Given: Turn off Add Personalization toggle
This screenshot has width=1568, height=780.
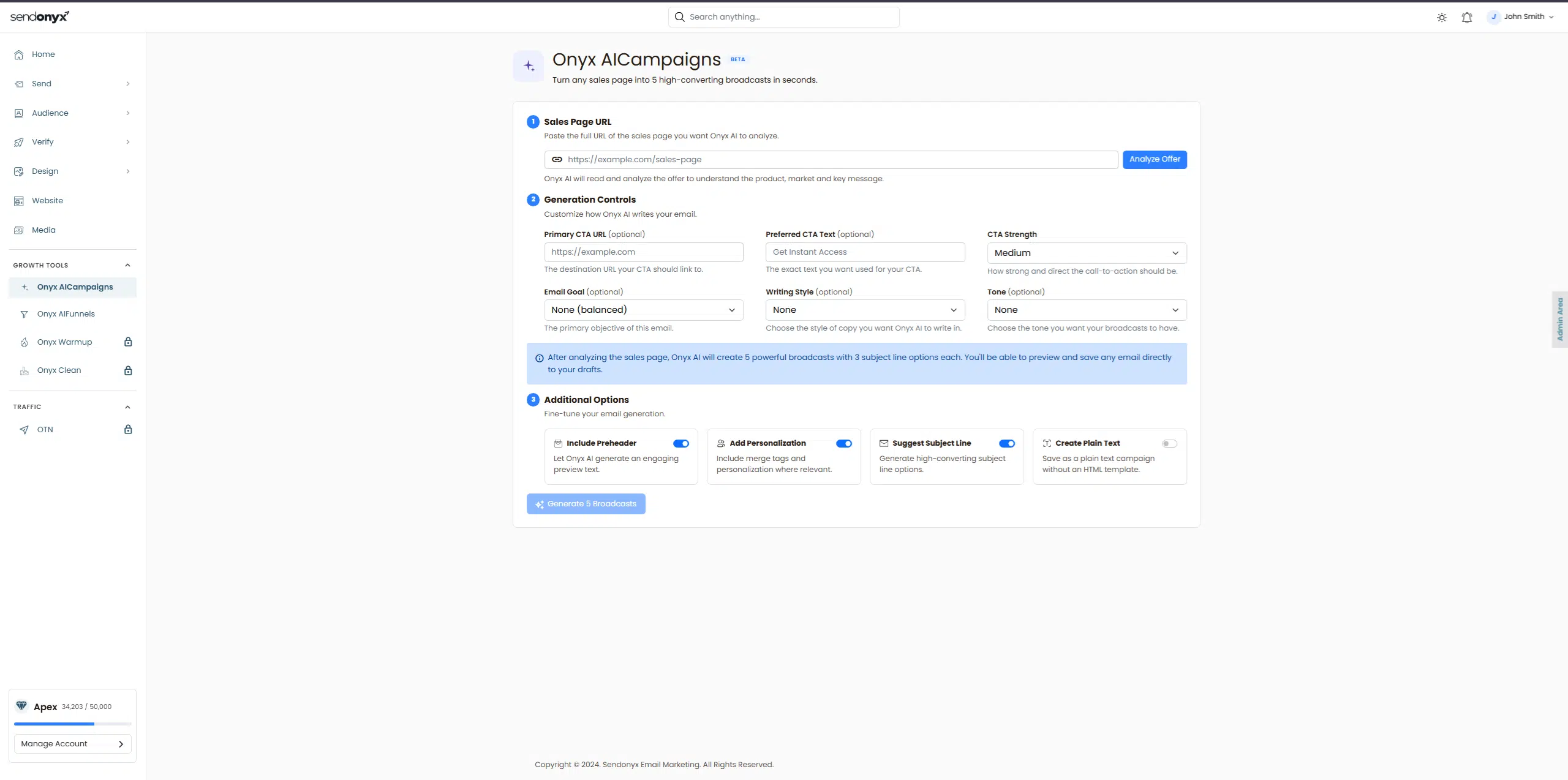Looking at the screenshot, I should coord(844,443).
